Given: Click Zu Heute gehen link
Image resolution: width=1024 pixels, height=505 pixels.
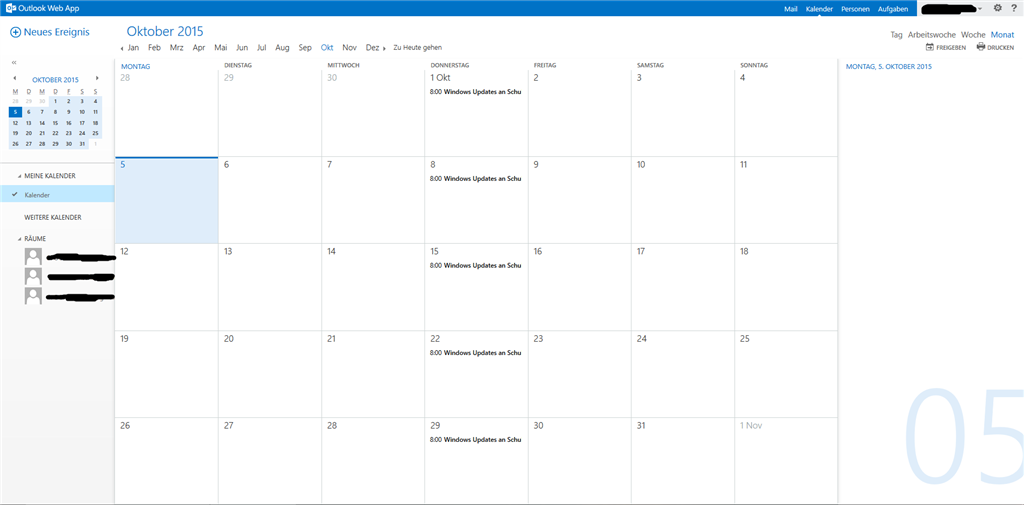Looking at the screenshot, I should pos(417,48).
